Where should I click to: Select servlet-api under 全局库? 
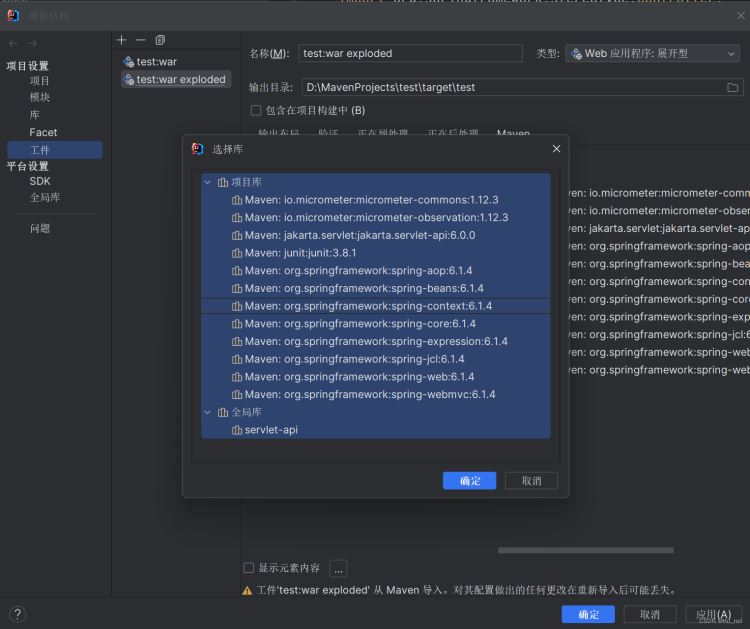(376, 430)
